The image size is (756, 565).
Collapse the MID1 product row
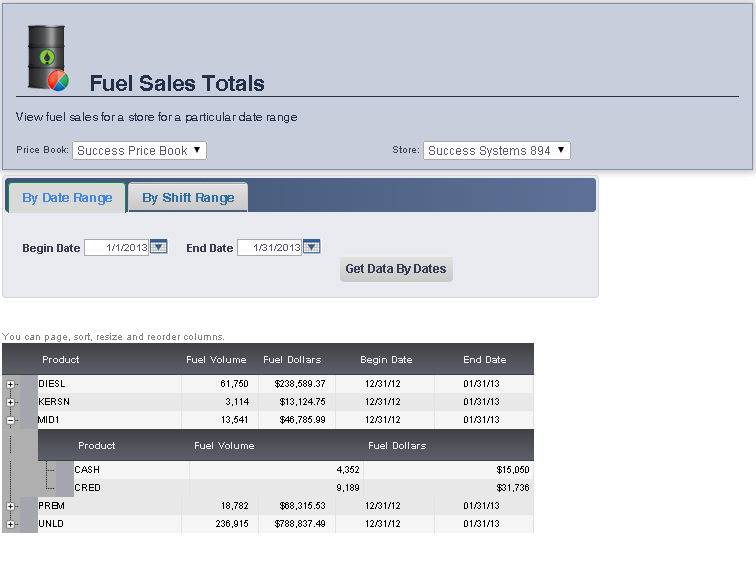11,420
